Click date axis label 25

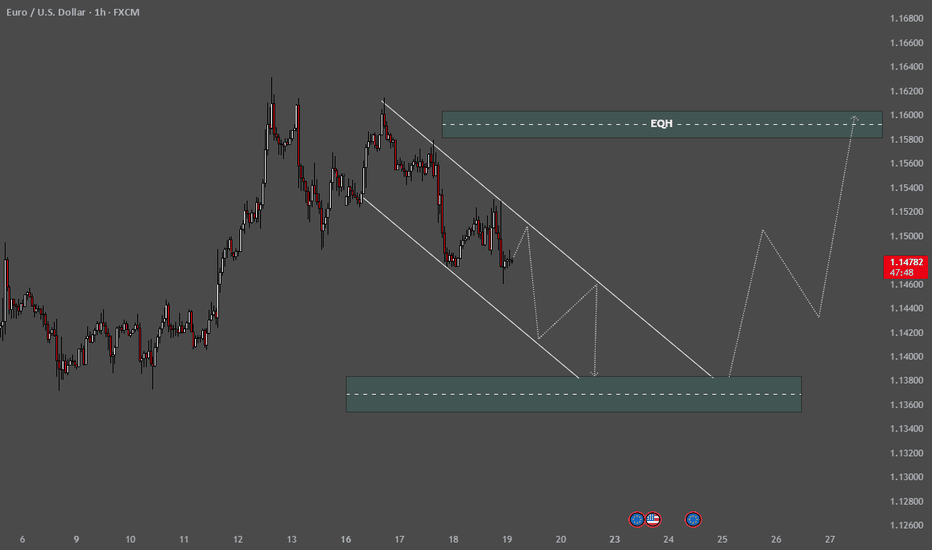point(722,539)
